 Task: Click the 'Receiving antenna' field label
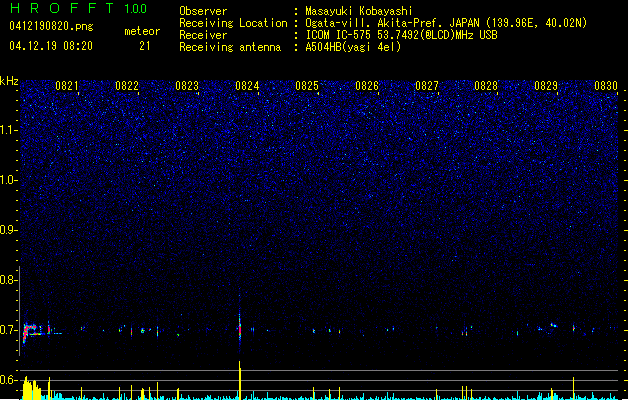[x=230, y=47]
